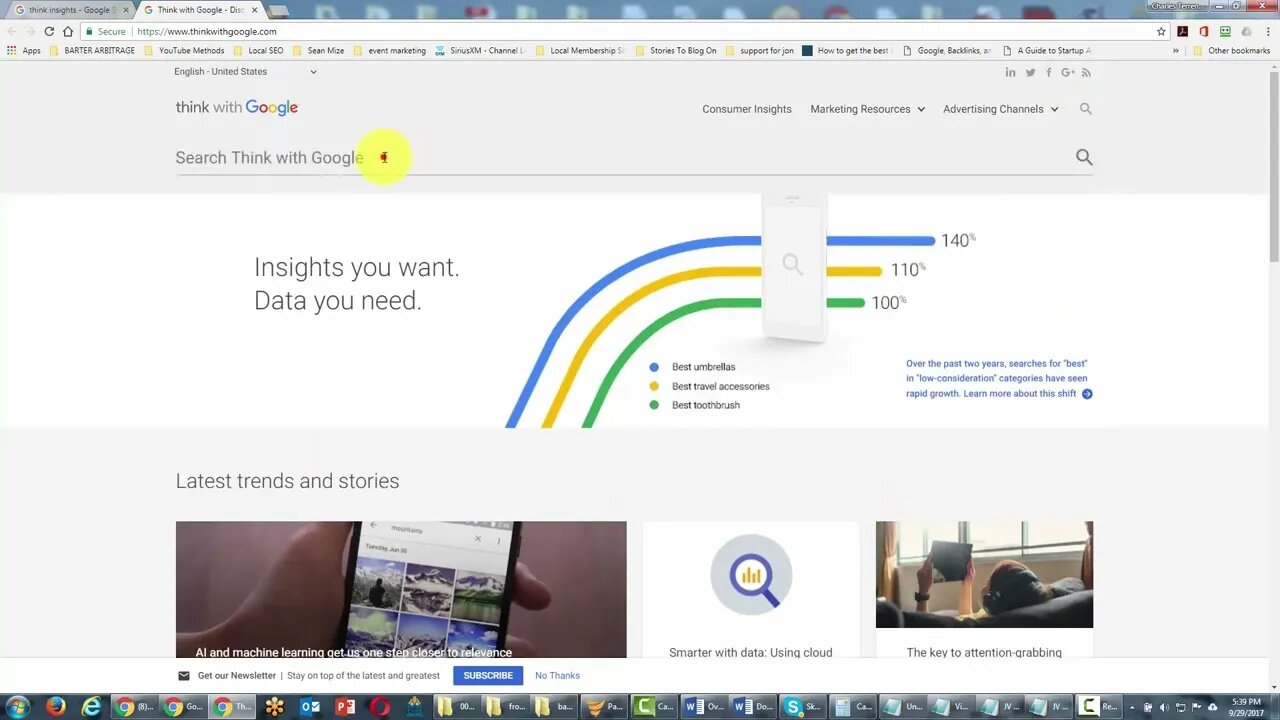
Task: Expand the Advertising Channels menu
Action: (1000, 109)
